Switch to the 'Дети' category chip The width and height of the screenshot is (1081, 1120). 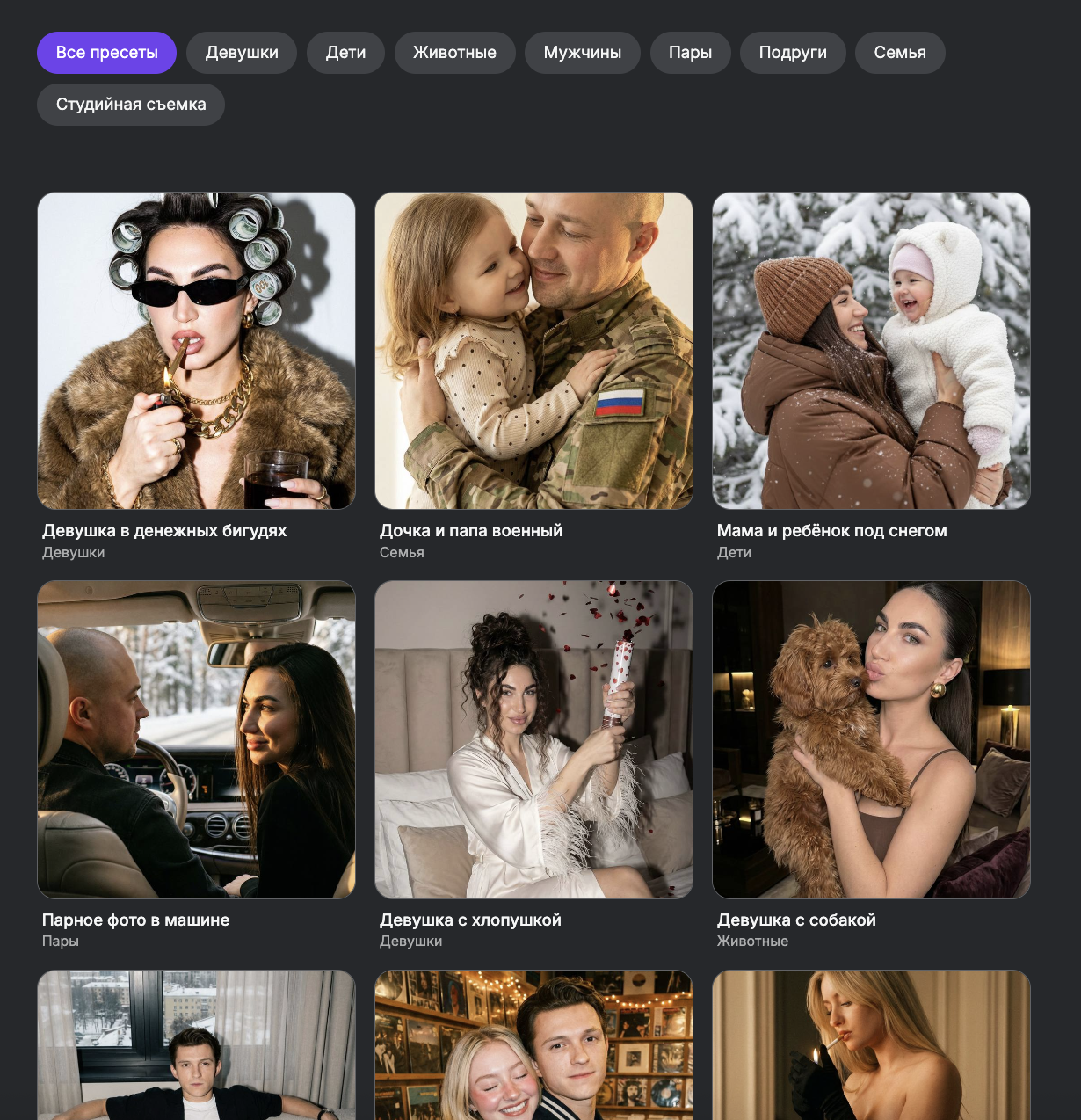click(345, 53)
